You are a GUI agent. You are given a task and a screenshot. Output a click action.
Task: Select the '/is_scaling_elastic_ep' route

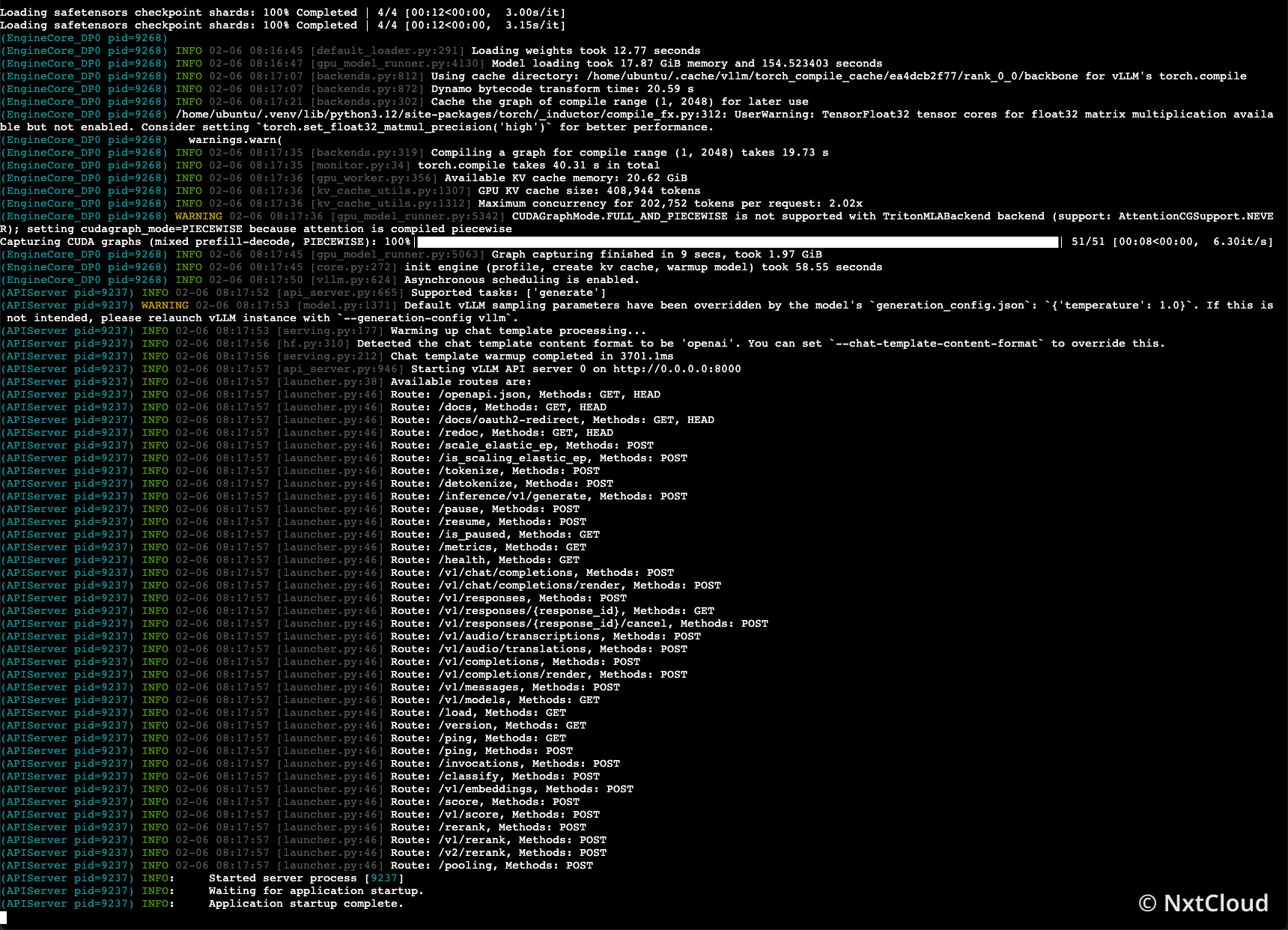coord(512,458)
